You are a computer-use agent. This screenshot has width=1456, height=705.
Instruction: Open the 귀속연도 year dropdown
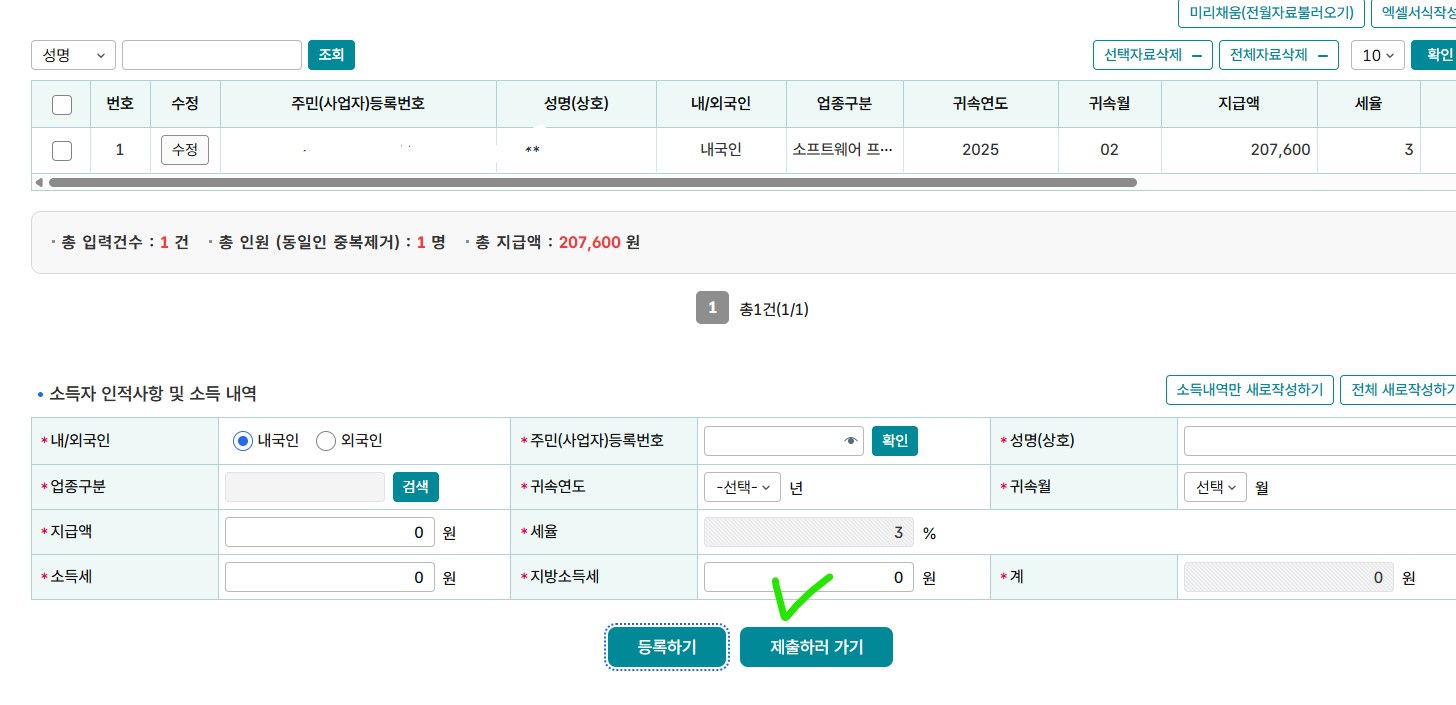(742, 487)
